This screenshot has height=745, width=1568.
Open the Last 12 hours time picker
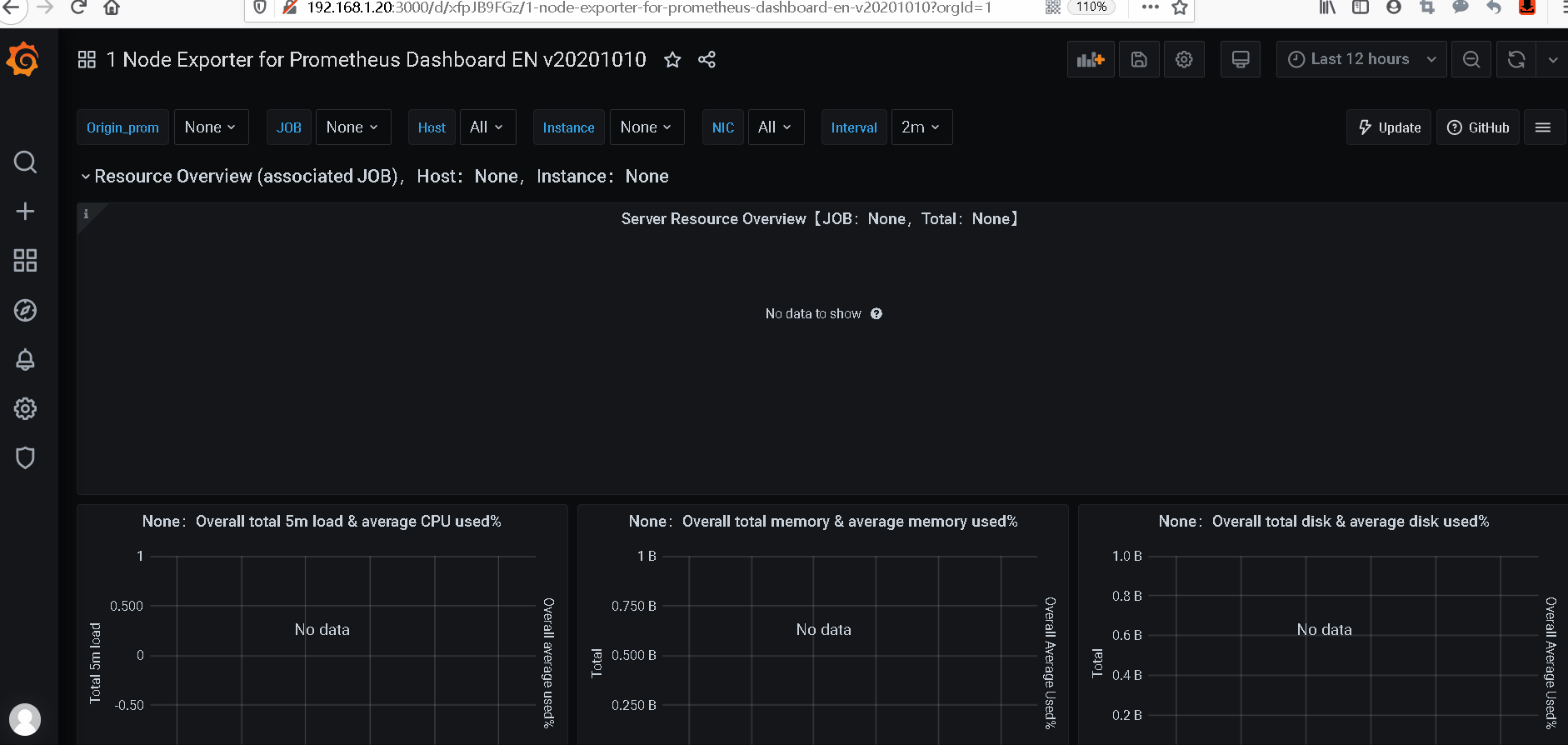pos(1361,59)
